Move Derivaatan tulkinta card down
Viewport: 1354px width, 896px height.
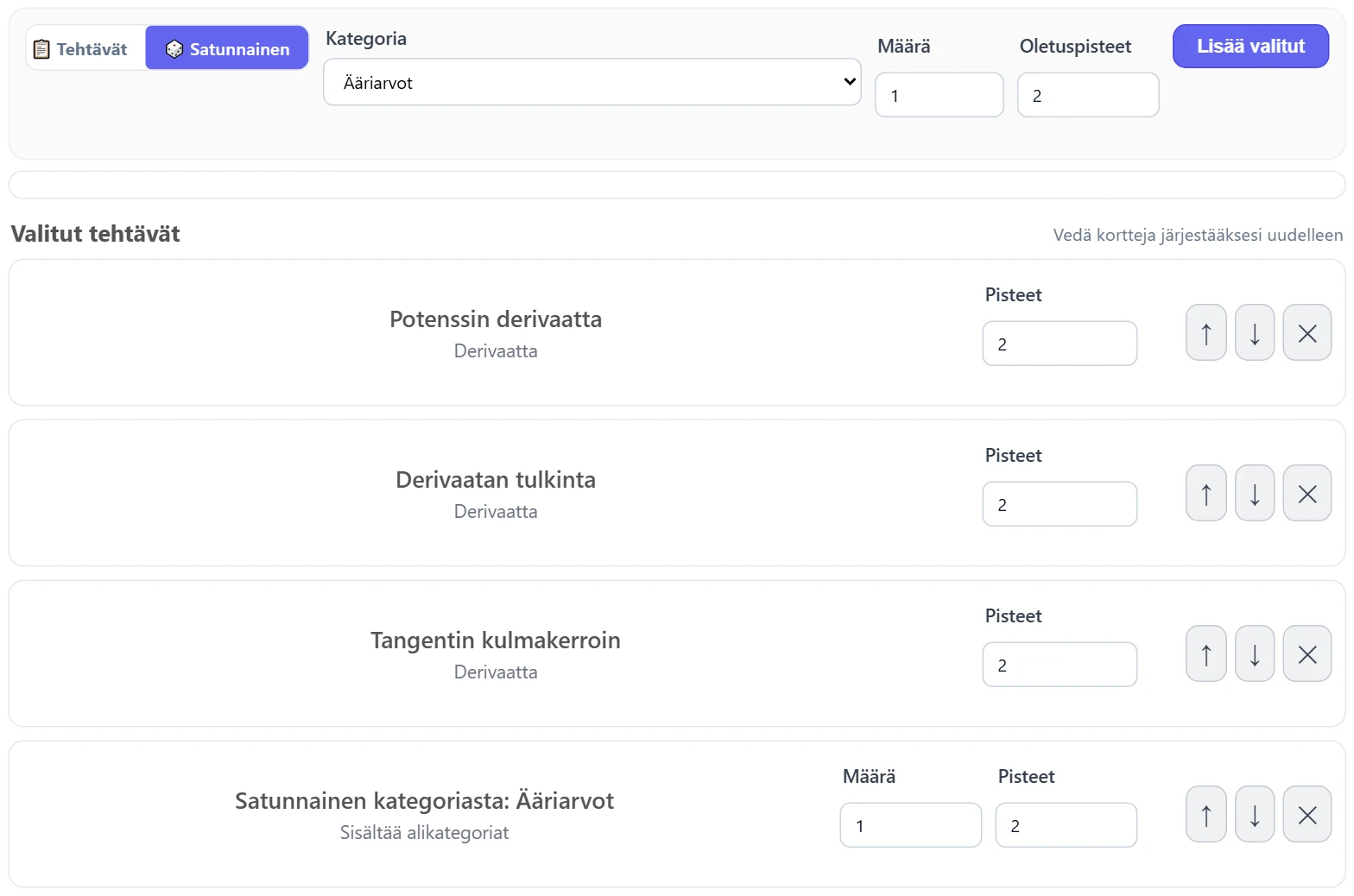[x=1255, y=493]
